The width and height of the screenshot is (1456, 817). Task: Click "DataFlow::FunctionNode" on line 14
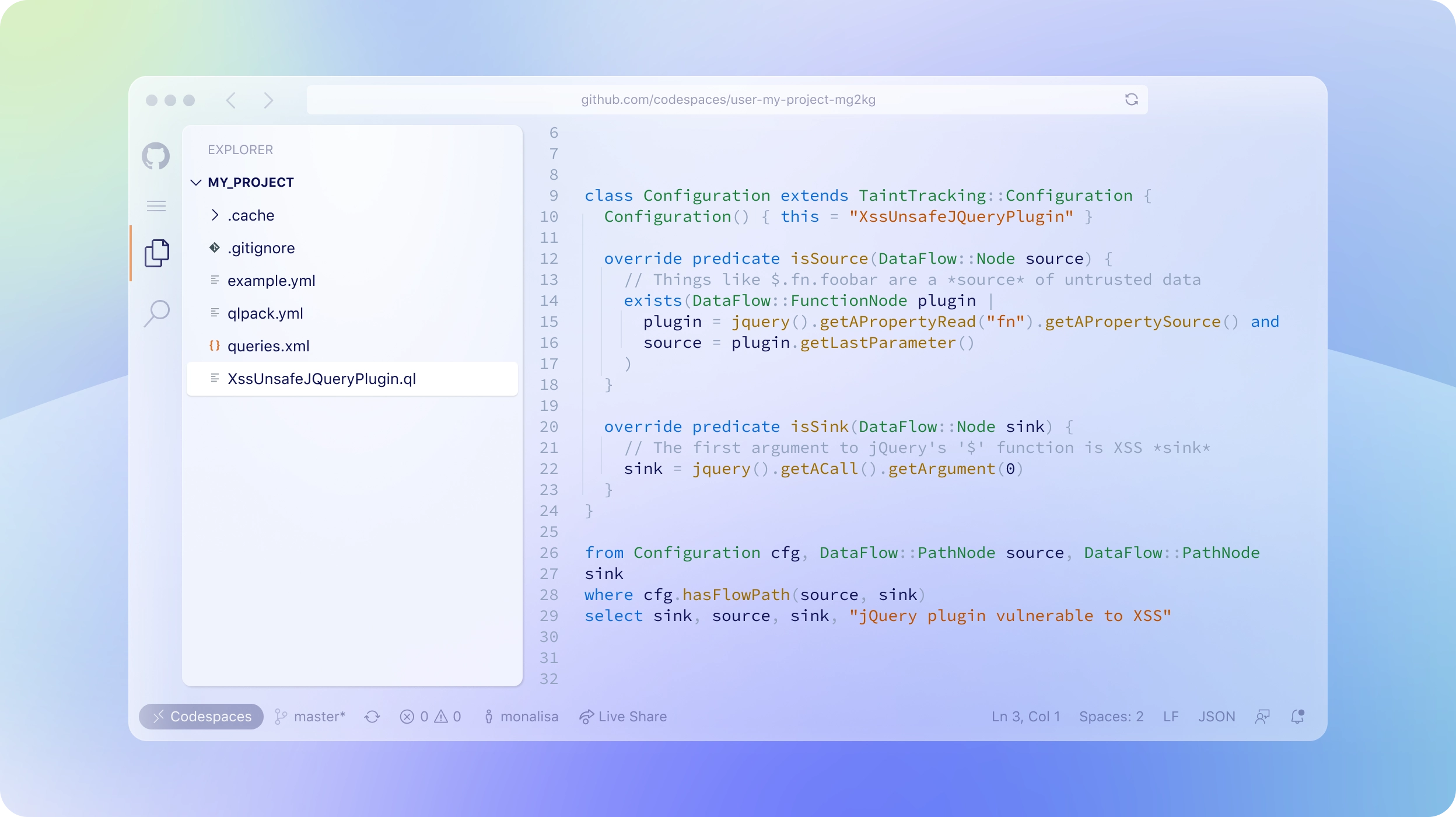click(800, 301)
